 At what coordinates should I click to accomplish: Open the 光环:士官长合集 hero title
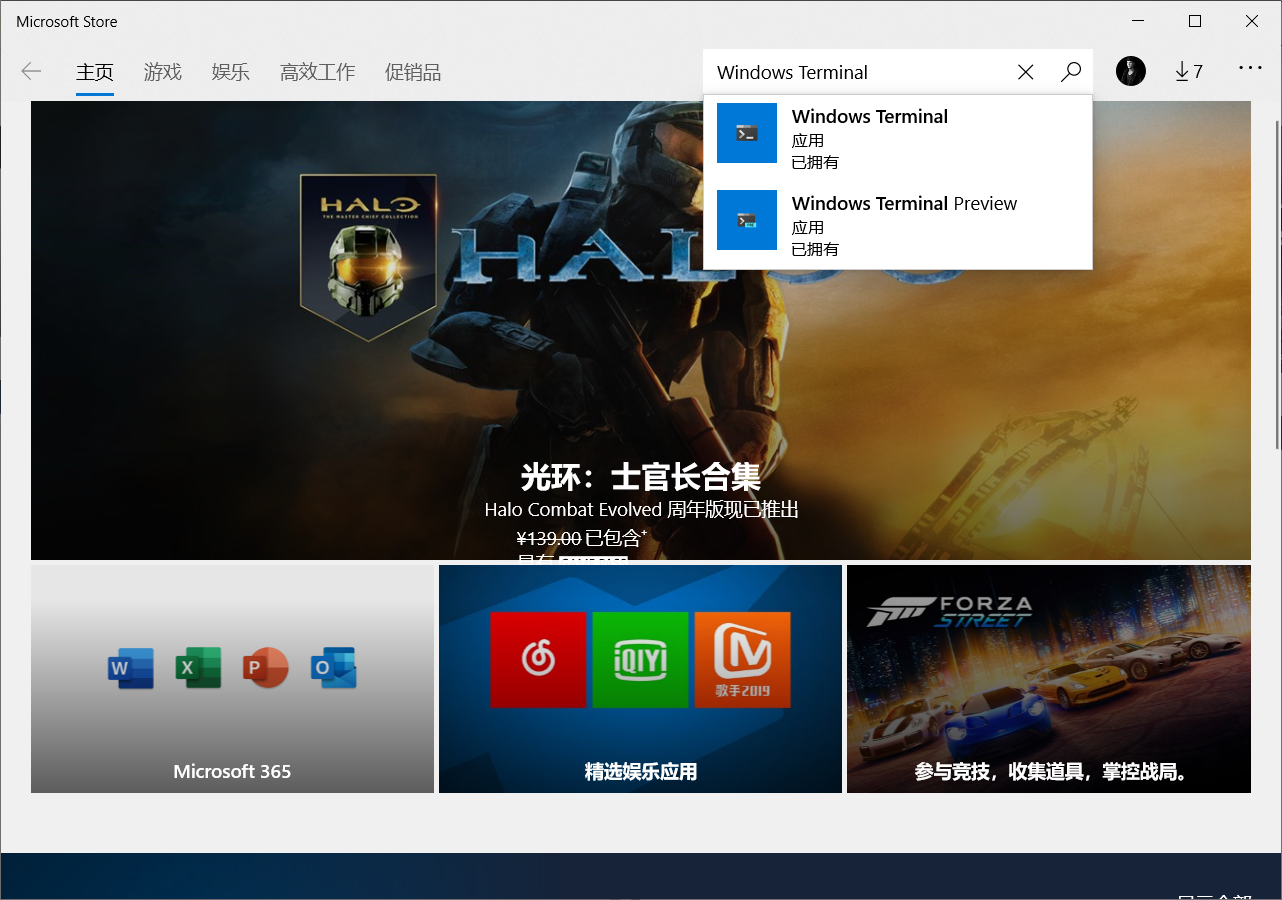coord(641,476)
